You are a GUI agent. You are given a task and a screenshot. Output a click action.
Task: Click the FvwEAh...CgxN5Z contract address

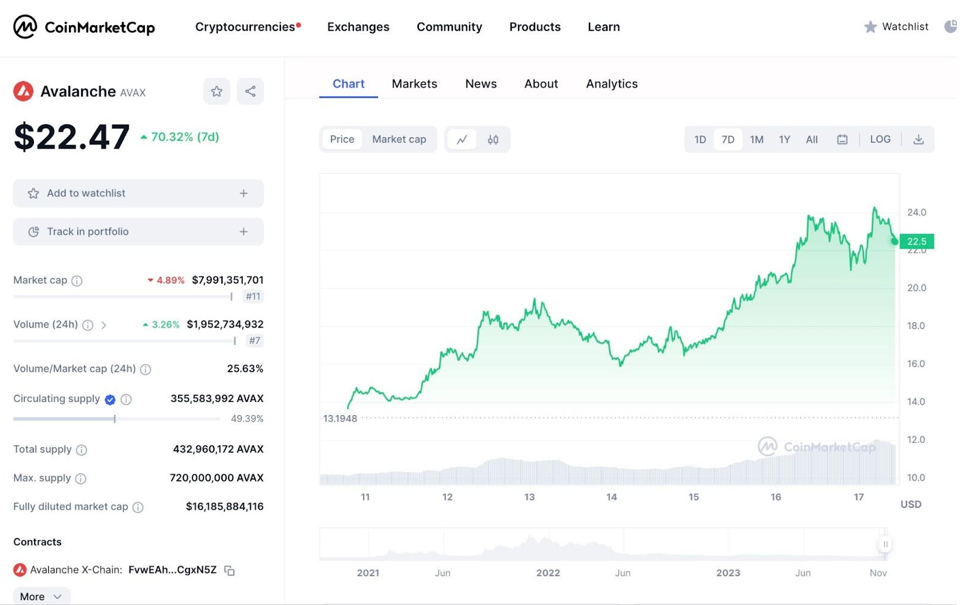173,570
